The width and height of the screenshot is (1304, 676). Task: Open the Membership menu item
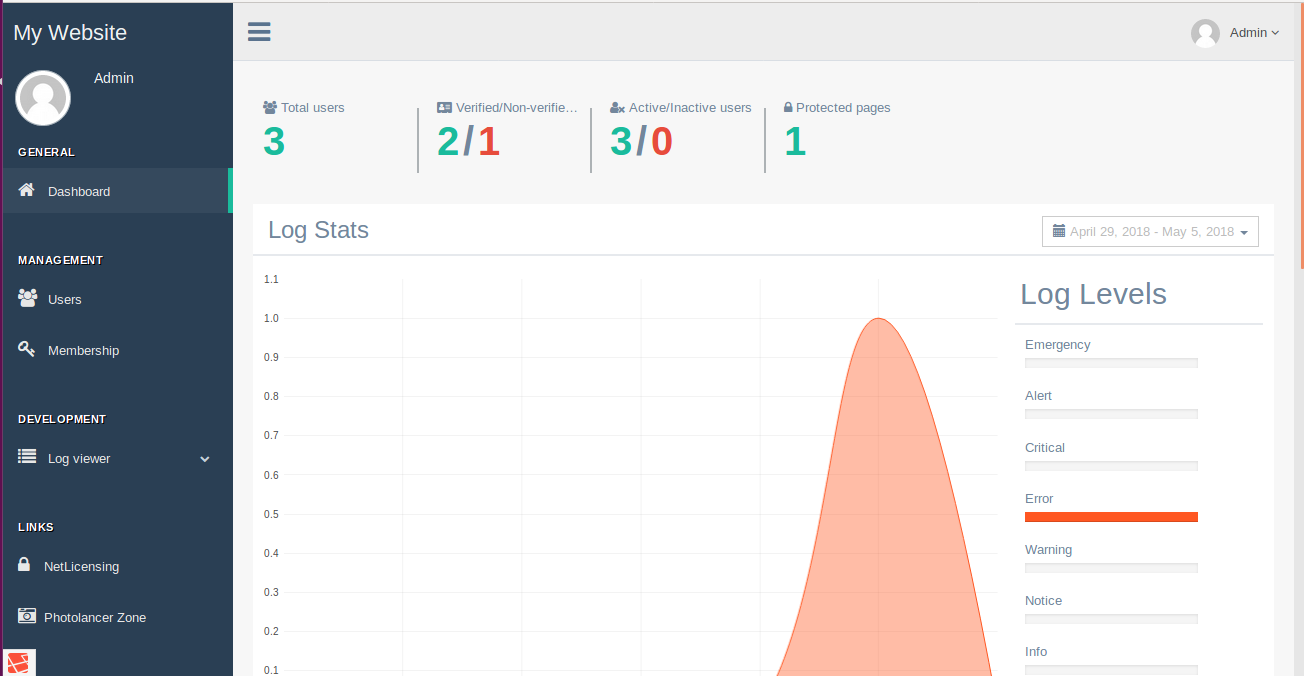click(x=117, y=350)
